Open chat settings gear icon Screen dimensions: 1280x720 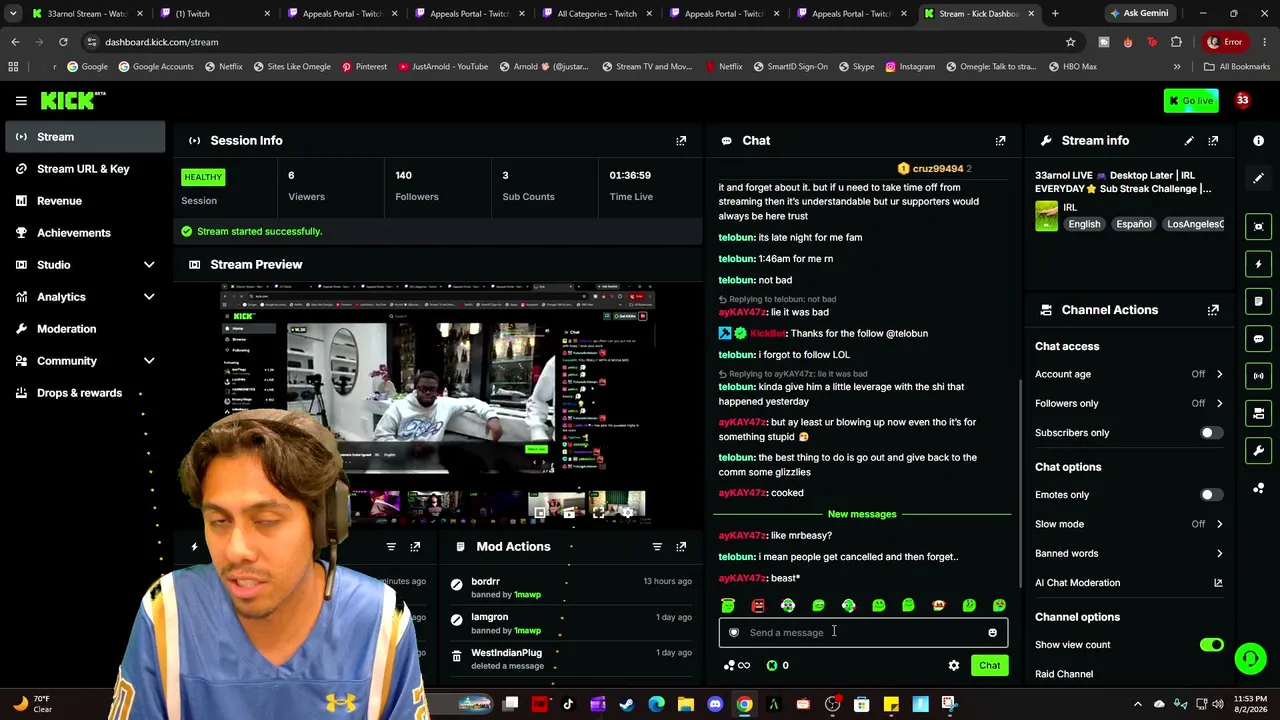[954, 666]
